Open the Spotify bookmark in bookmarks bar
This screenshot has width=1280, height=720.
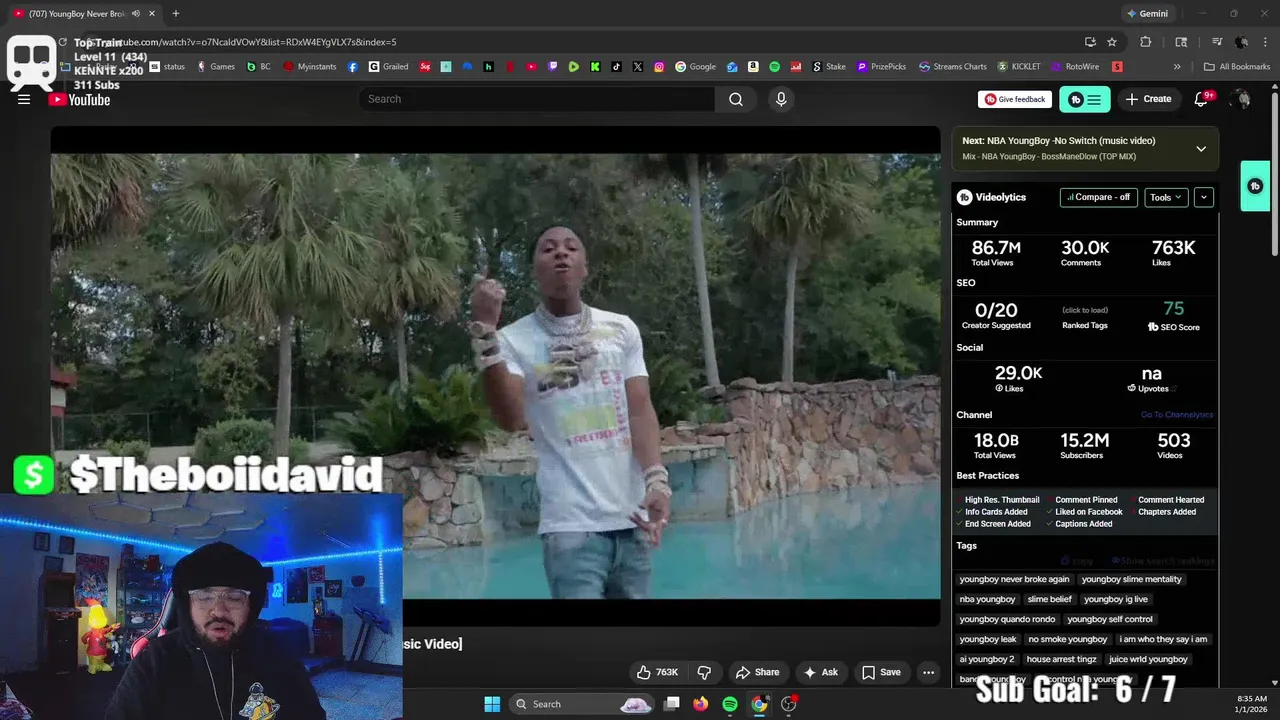[774, 67]
